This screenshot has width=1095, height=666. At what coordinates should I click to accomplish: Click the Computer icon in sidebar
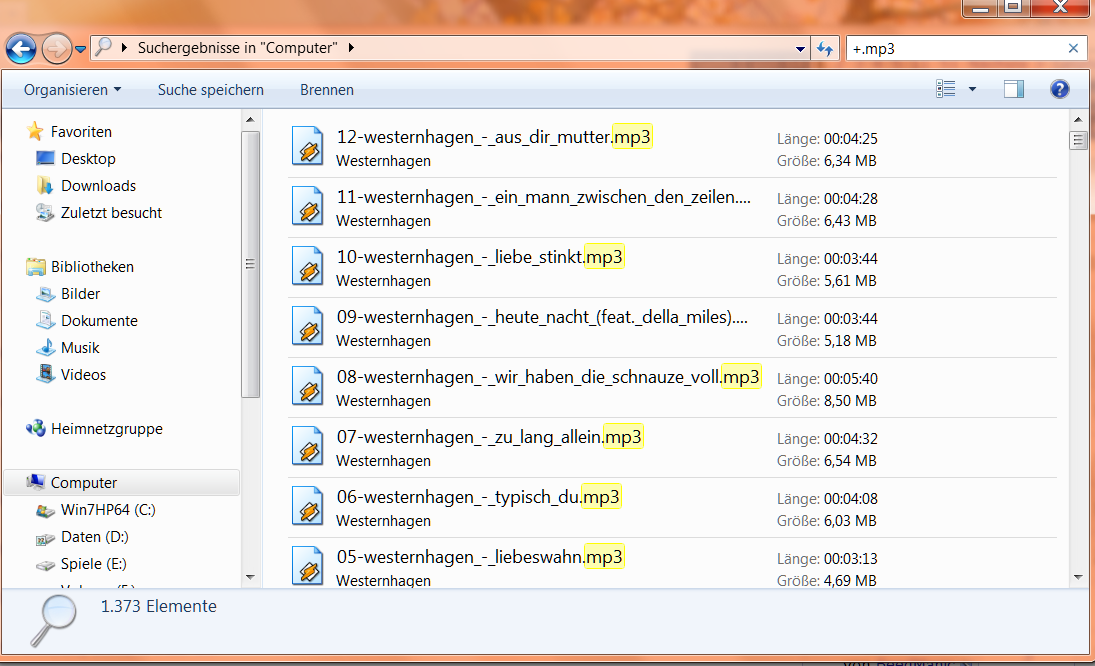[x=36, y=481]
